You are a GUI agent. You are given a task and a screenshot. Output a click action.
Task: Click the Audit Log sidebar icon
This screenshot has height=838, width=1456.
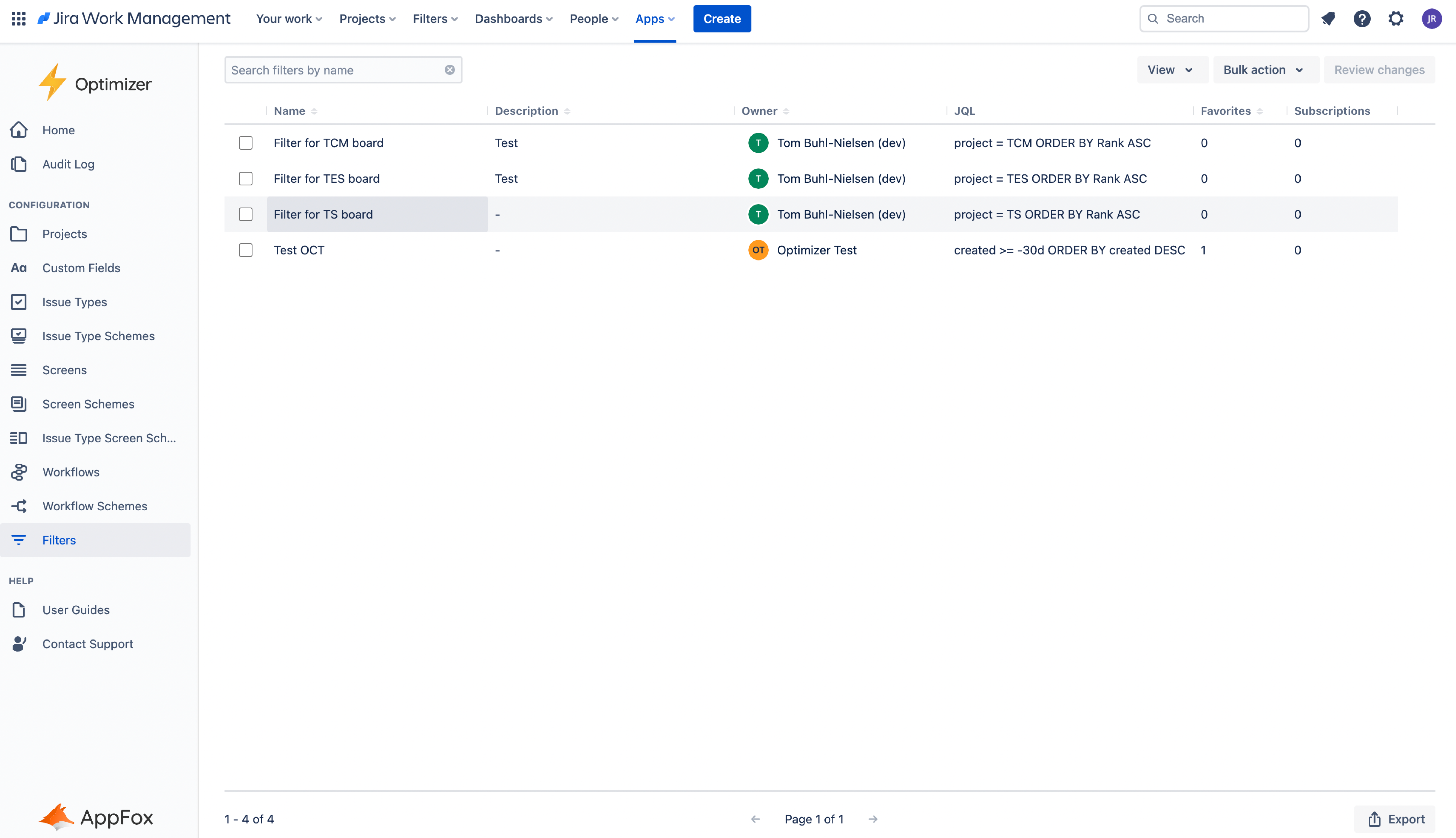(18, 164)
